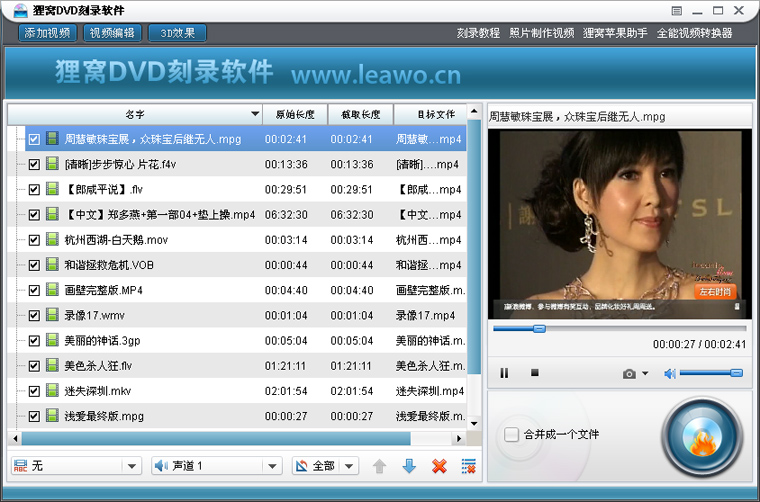Click the video preview image
The image size is (760, 502).
coord(619,224)
